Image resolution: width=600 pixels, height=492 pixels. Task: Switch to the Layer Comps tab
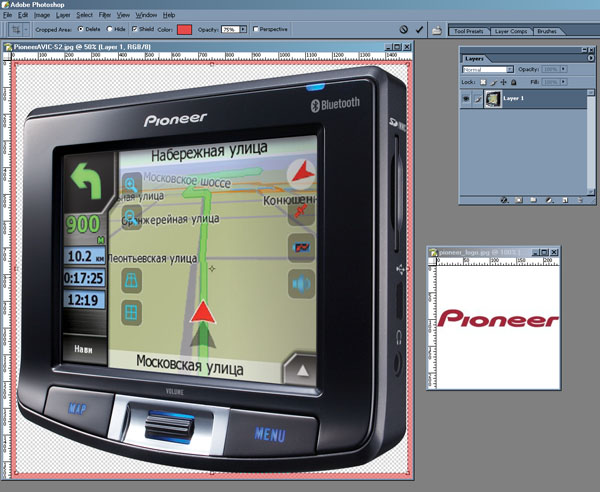pyautogui.click(x=511, y=31)
